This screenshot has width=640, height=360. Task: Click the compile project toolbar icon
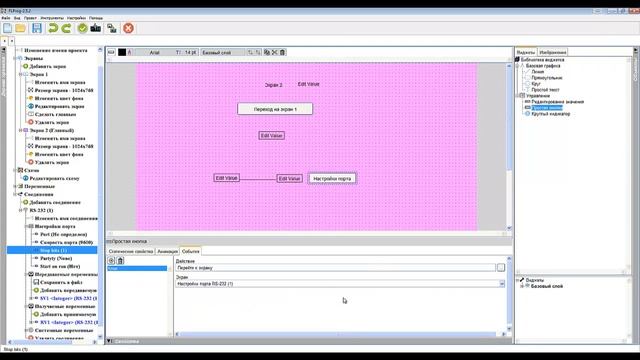(x=96, y=28)
